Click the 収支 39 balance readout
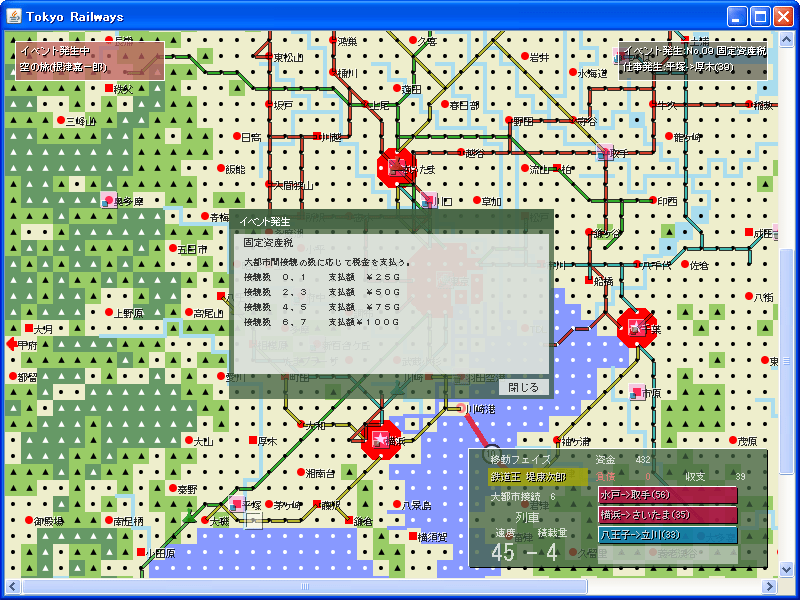 715,477
